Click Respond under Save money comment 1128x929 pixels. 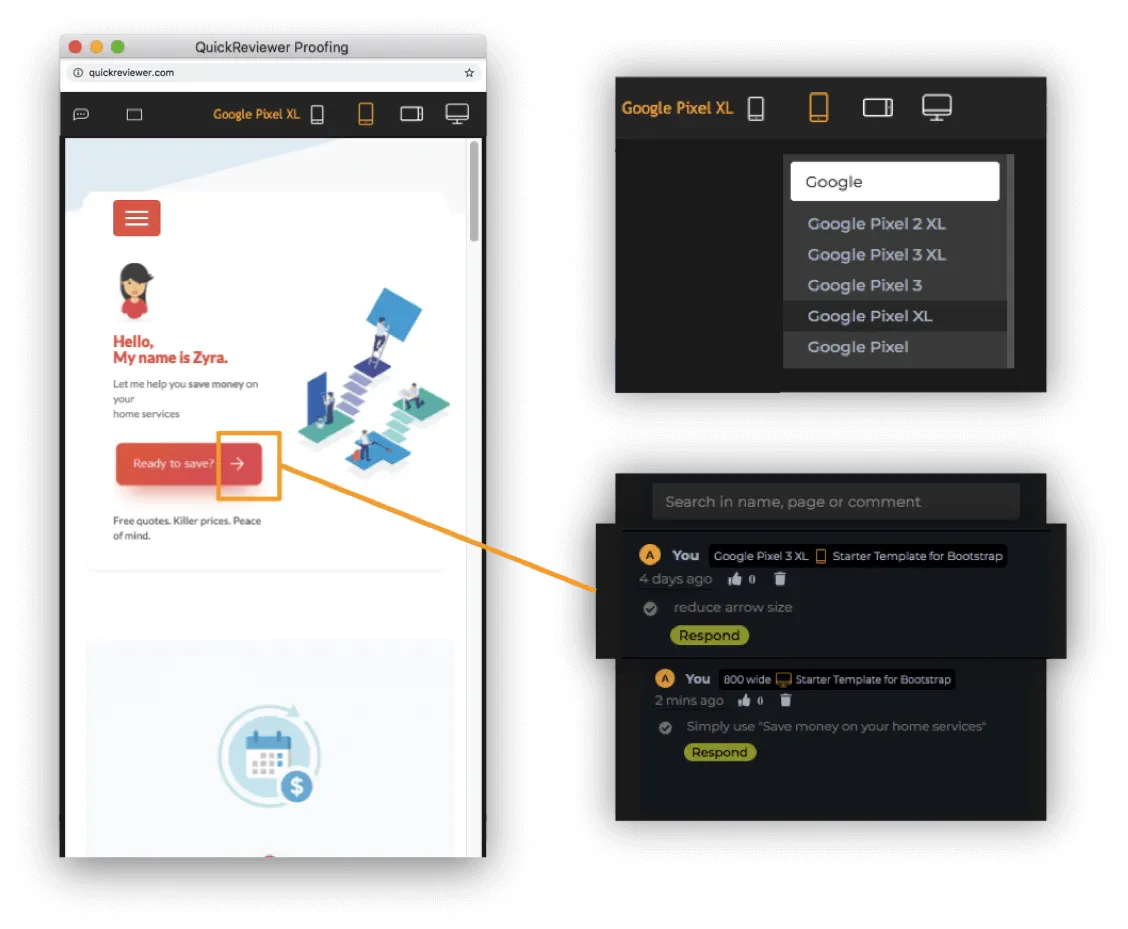click(x=719, y=752)
